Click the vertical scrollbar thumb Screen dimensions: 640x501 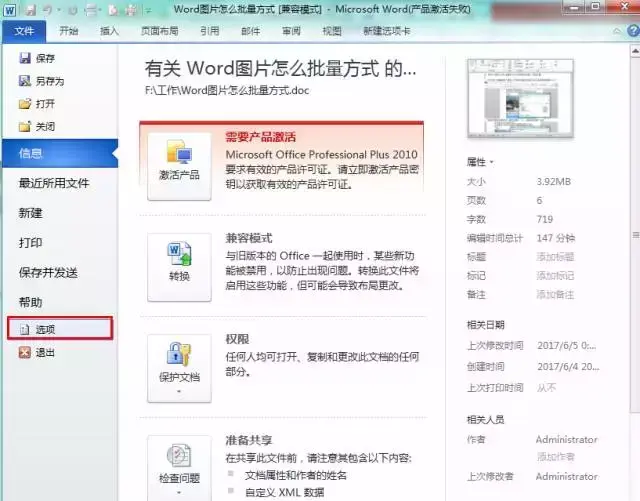tap(635, 235)
